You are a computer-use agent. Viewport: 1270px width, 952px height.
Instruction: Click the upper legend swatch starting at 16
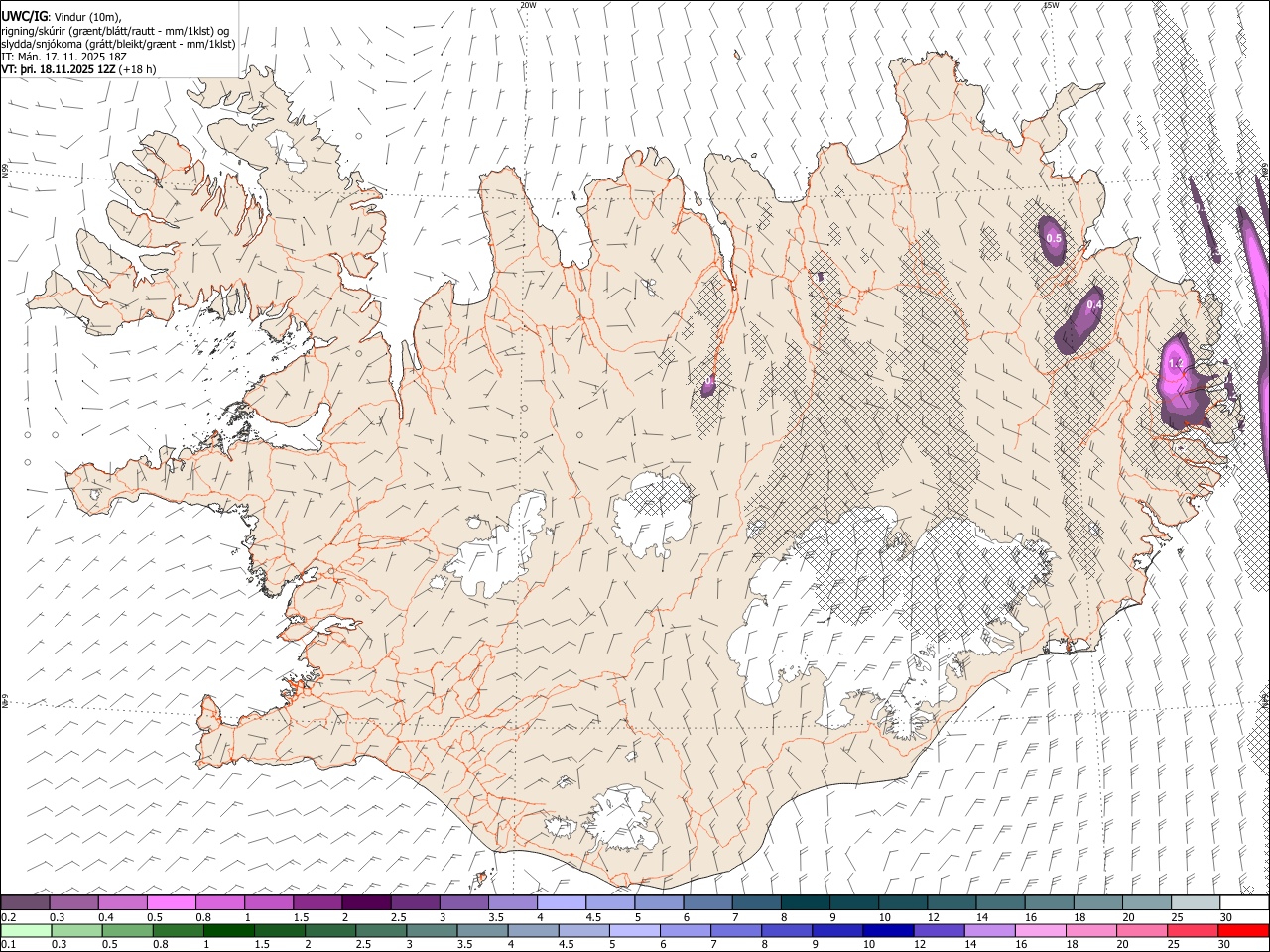pos(1049,902)
